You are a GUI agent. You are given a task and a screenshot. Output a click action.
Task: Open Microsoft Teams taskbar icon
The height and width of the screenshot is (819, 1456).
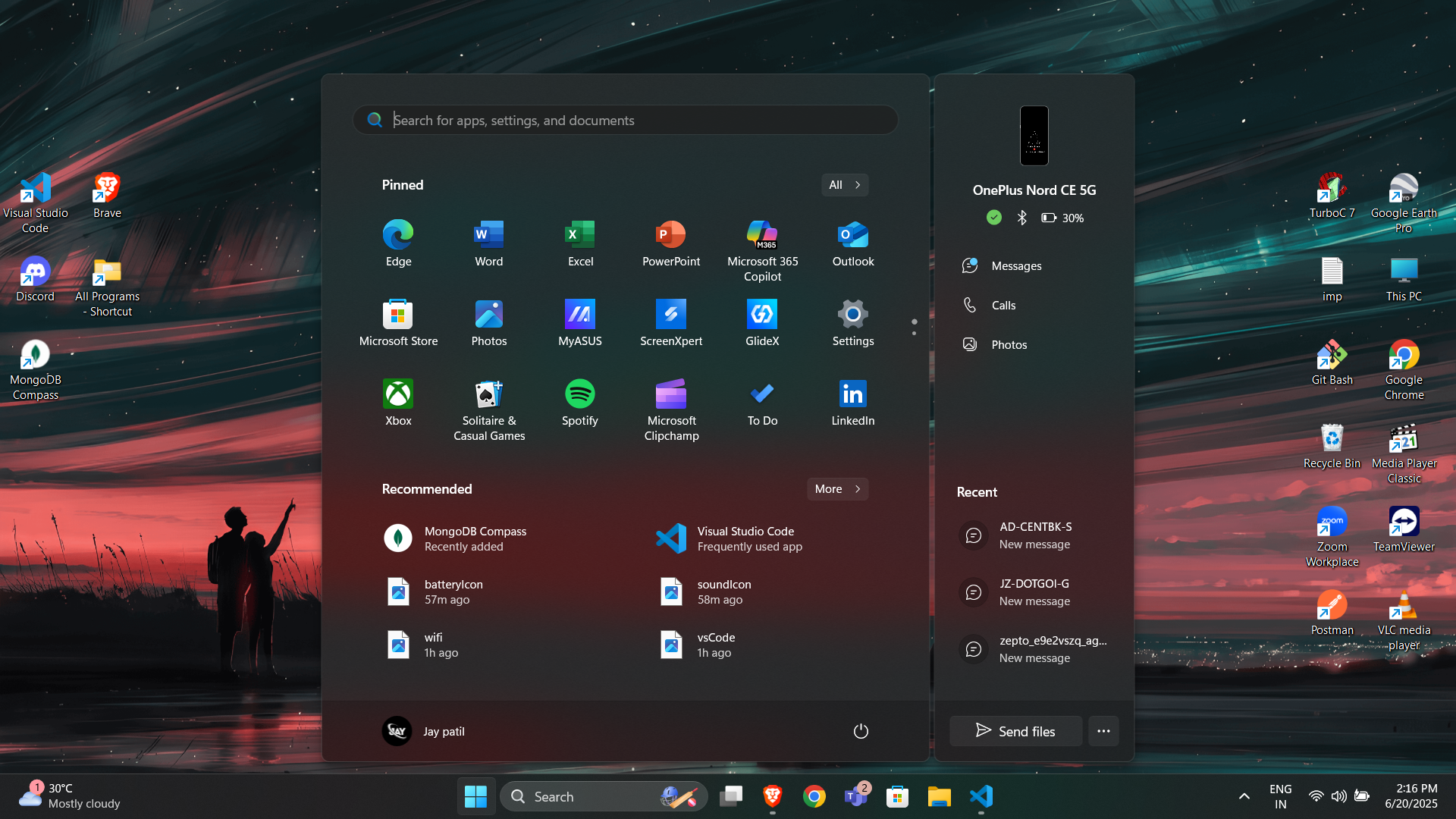point(856,796)
